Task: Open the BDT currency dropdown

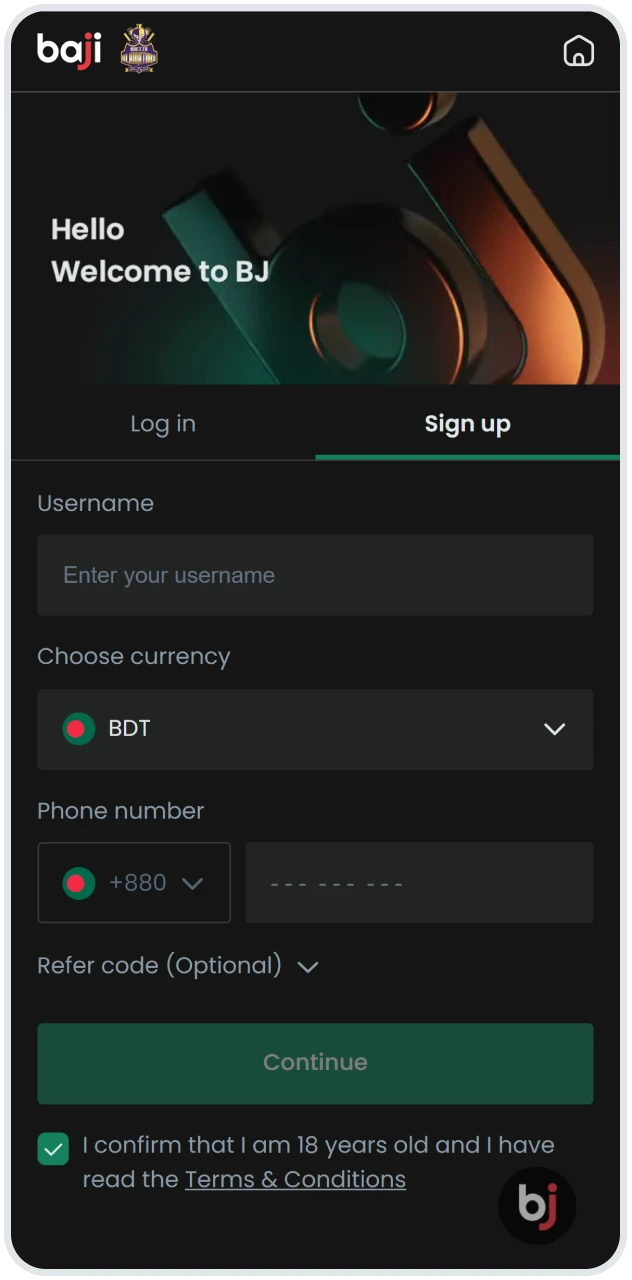Action: [x=315, y=729]
